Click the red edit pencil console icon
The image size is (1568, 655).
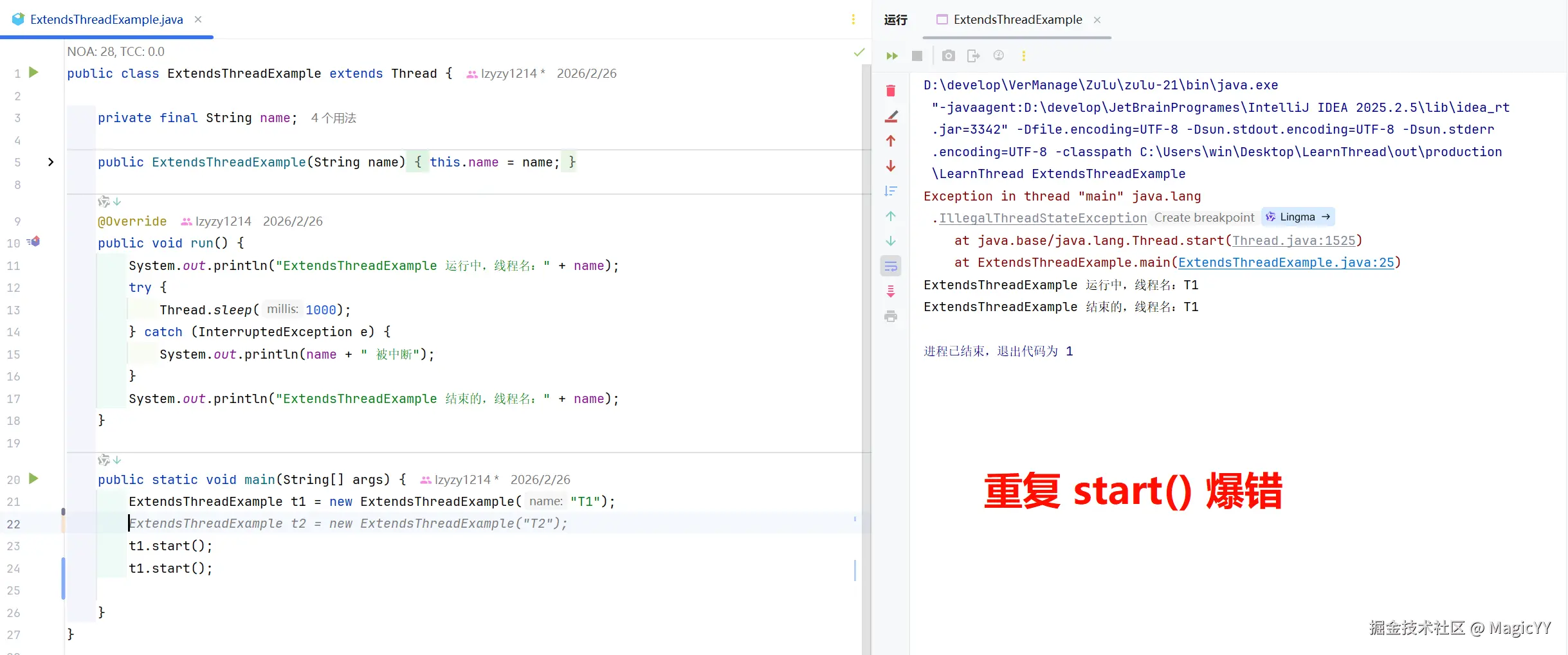coord(891,116)
